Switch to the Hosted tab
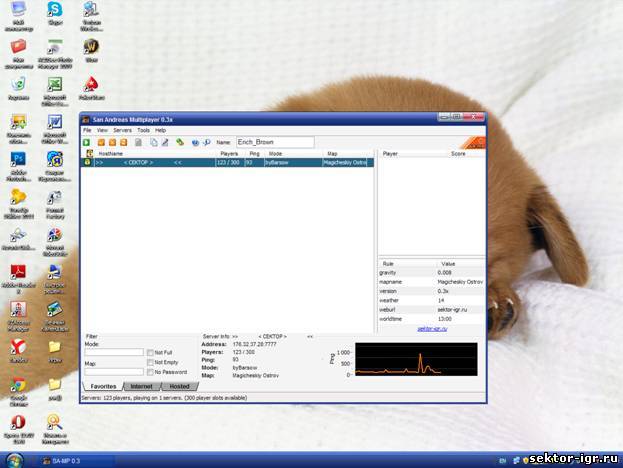Image resolution: width=623 pixels, height=468 pixels. click(180, 386)
